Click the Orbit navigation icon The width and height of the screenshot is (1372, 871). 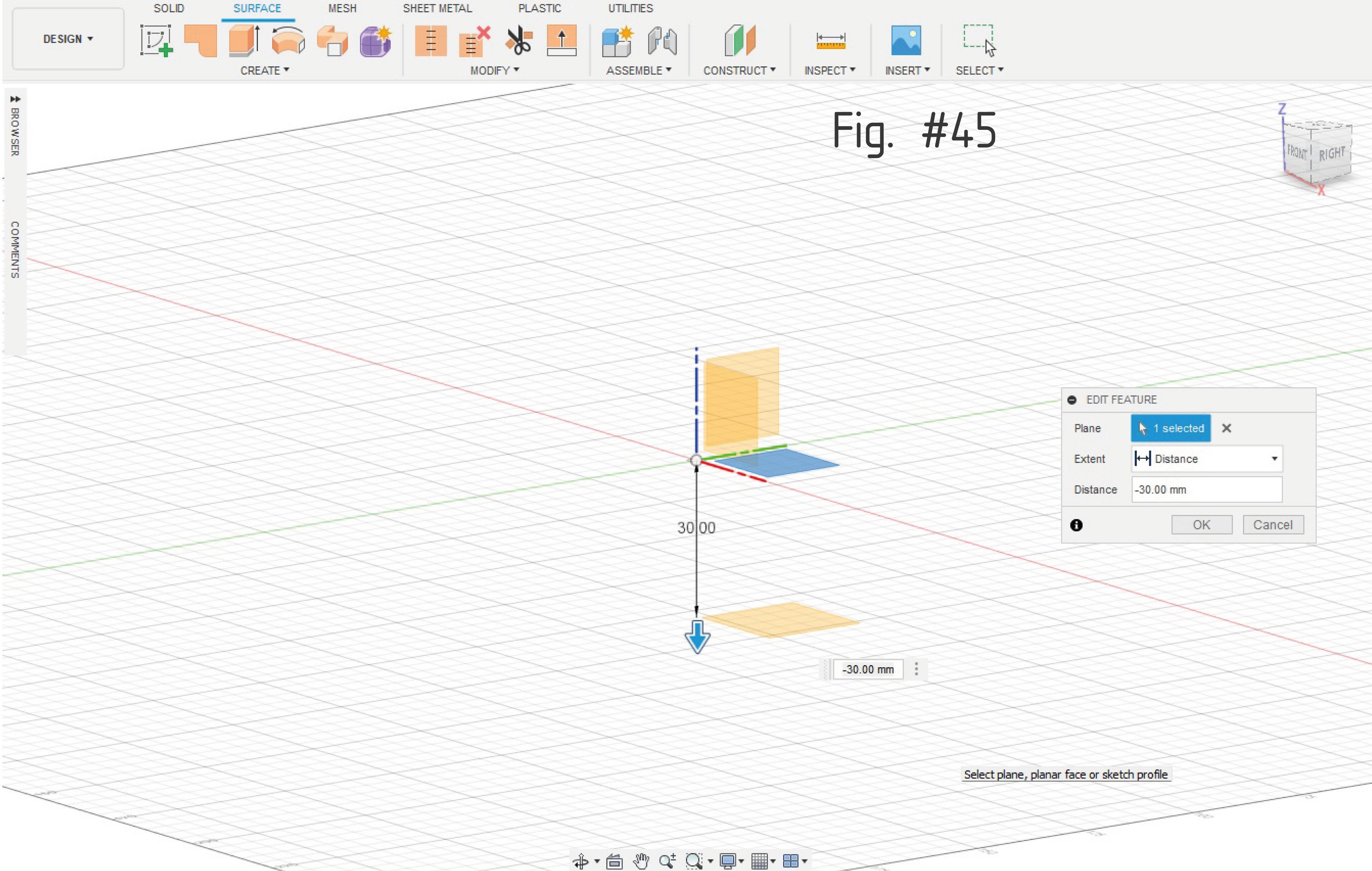[581, 861]
